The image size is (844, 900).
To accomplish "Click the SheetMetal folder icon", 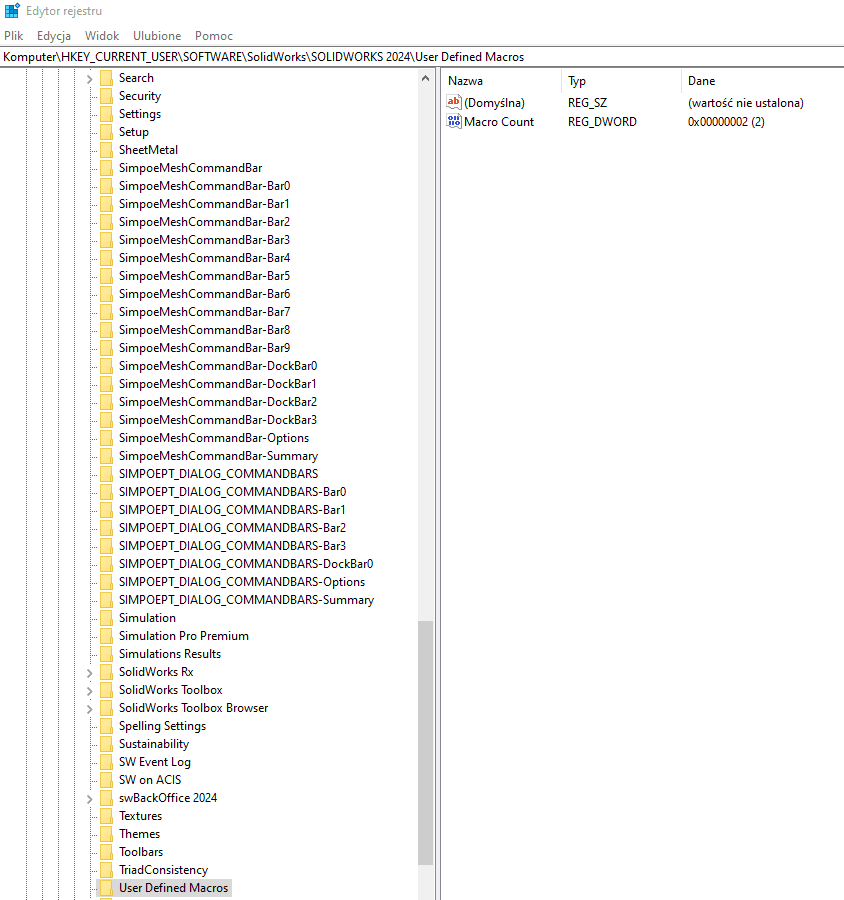I will (x=106, y=150).
